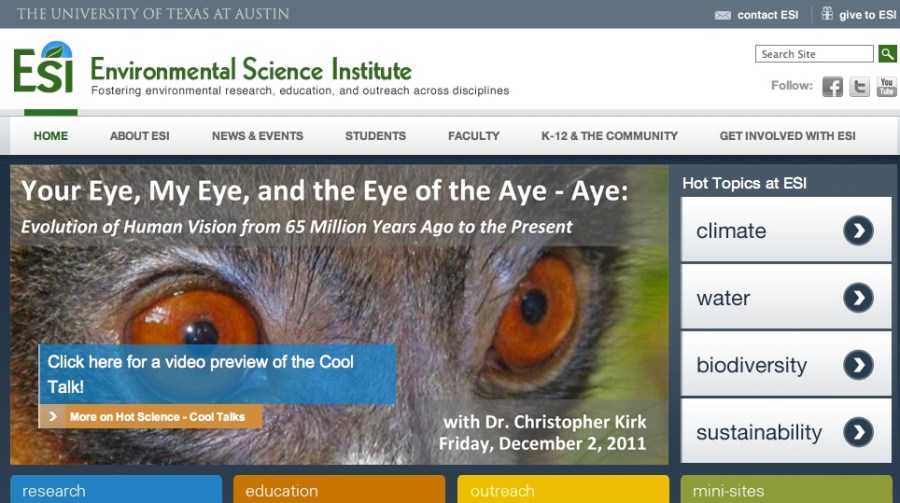Viewport: 900px width, 503px height.
Task: Expand the water hot topic arrow
Action: (x=858, y=298)
